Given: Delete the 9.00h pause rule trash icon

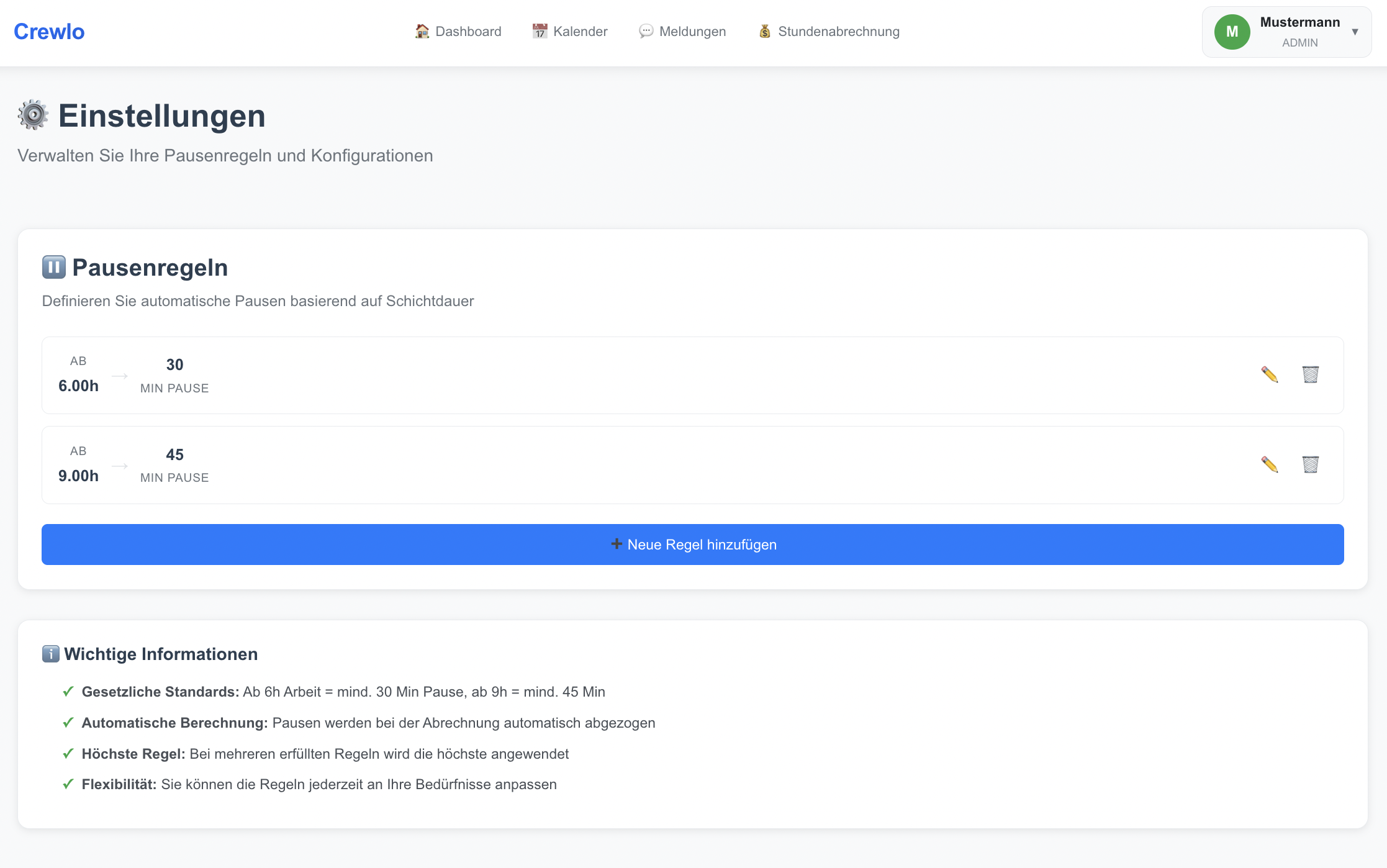Looking at the screenshot, I should 1310,464.
